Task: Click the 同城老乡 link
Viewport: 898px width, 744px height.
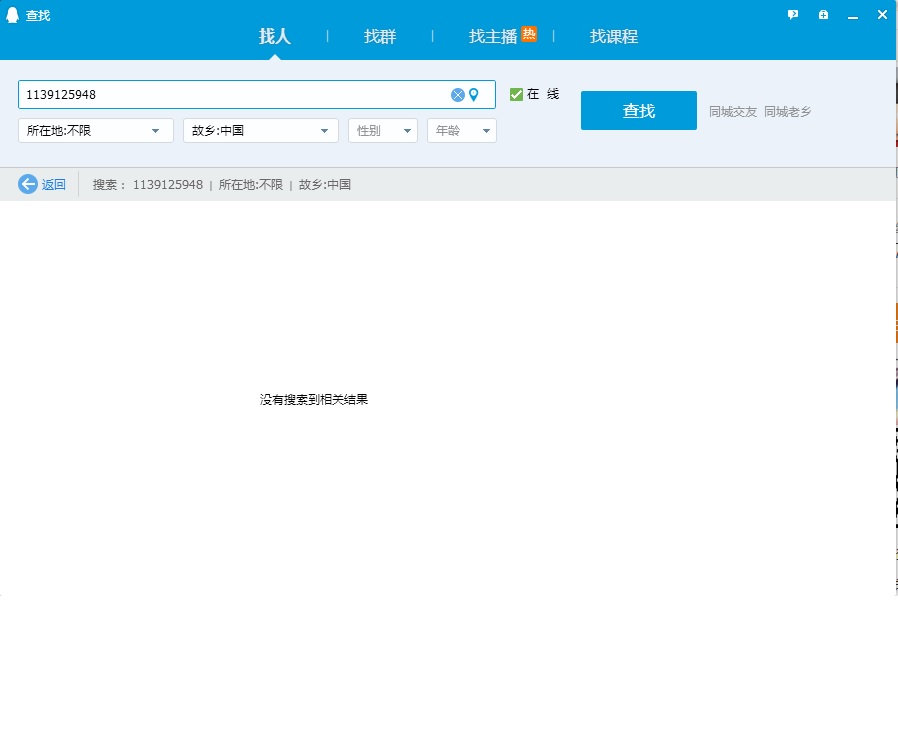Action: (788, 112)
